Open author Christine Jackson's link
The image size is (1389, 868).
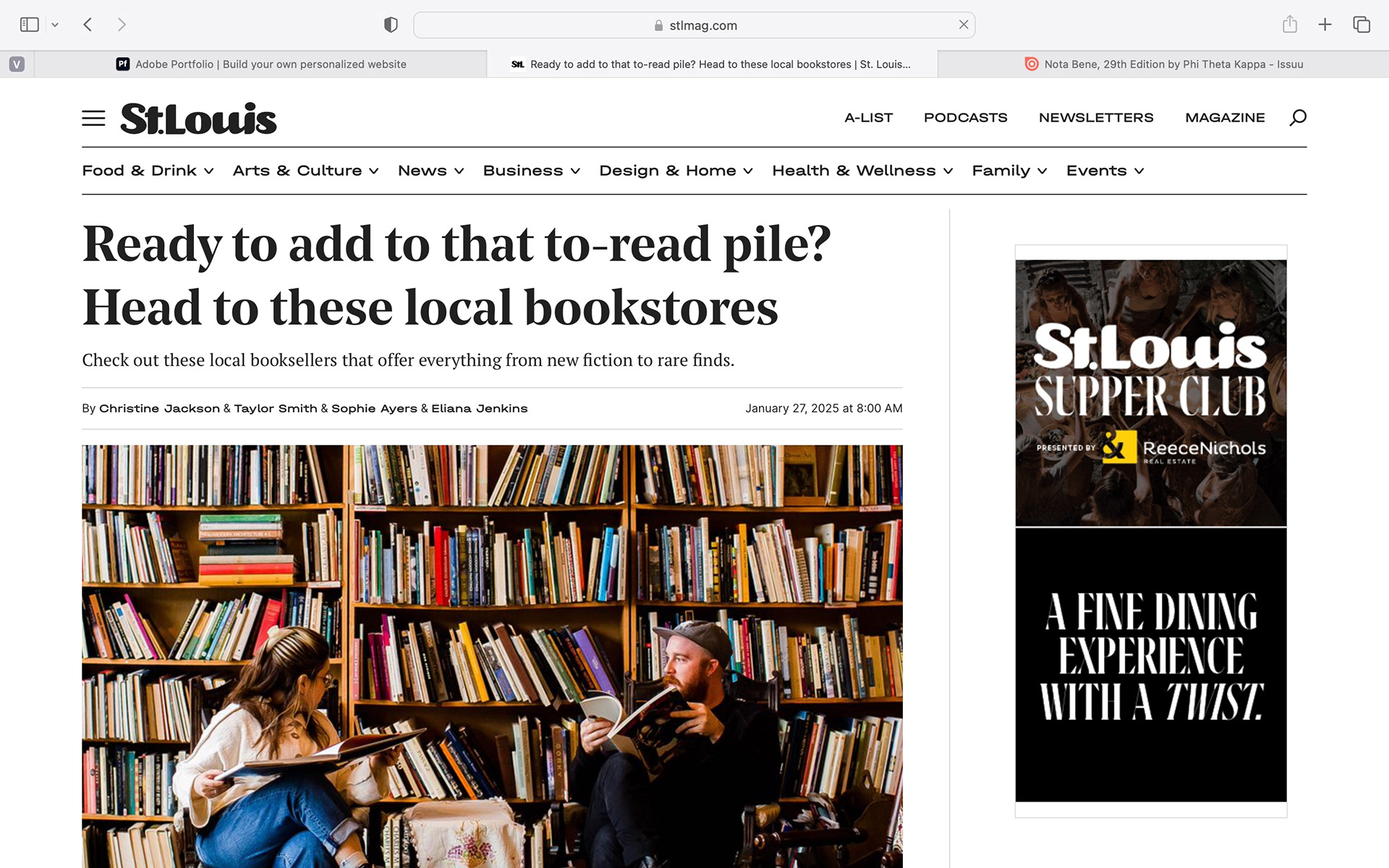pyautogui.click(x=159, y=409)
